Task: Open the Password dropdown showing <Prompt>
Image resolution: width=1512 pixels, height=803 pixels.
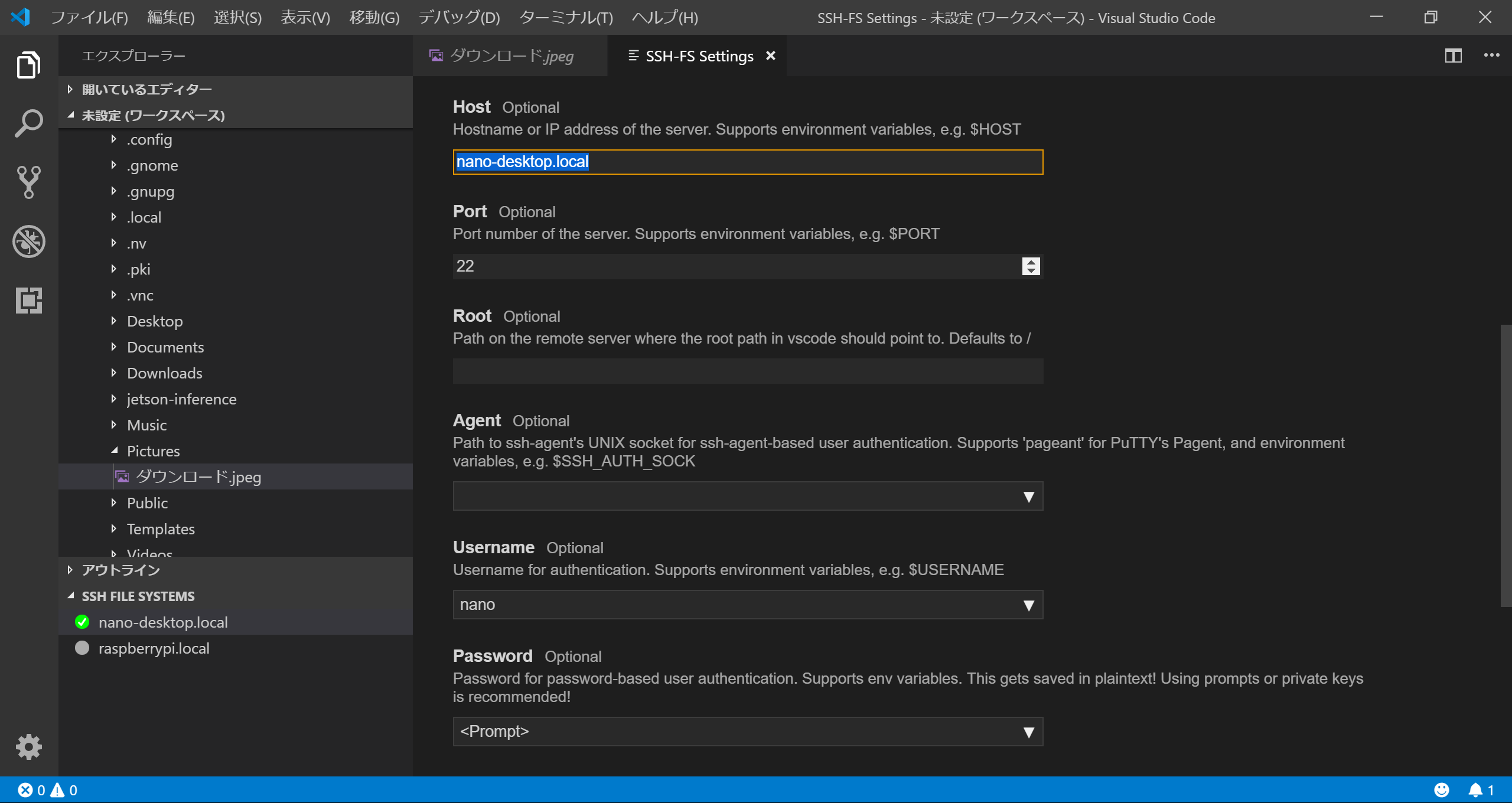Action: tap(747, 732)
